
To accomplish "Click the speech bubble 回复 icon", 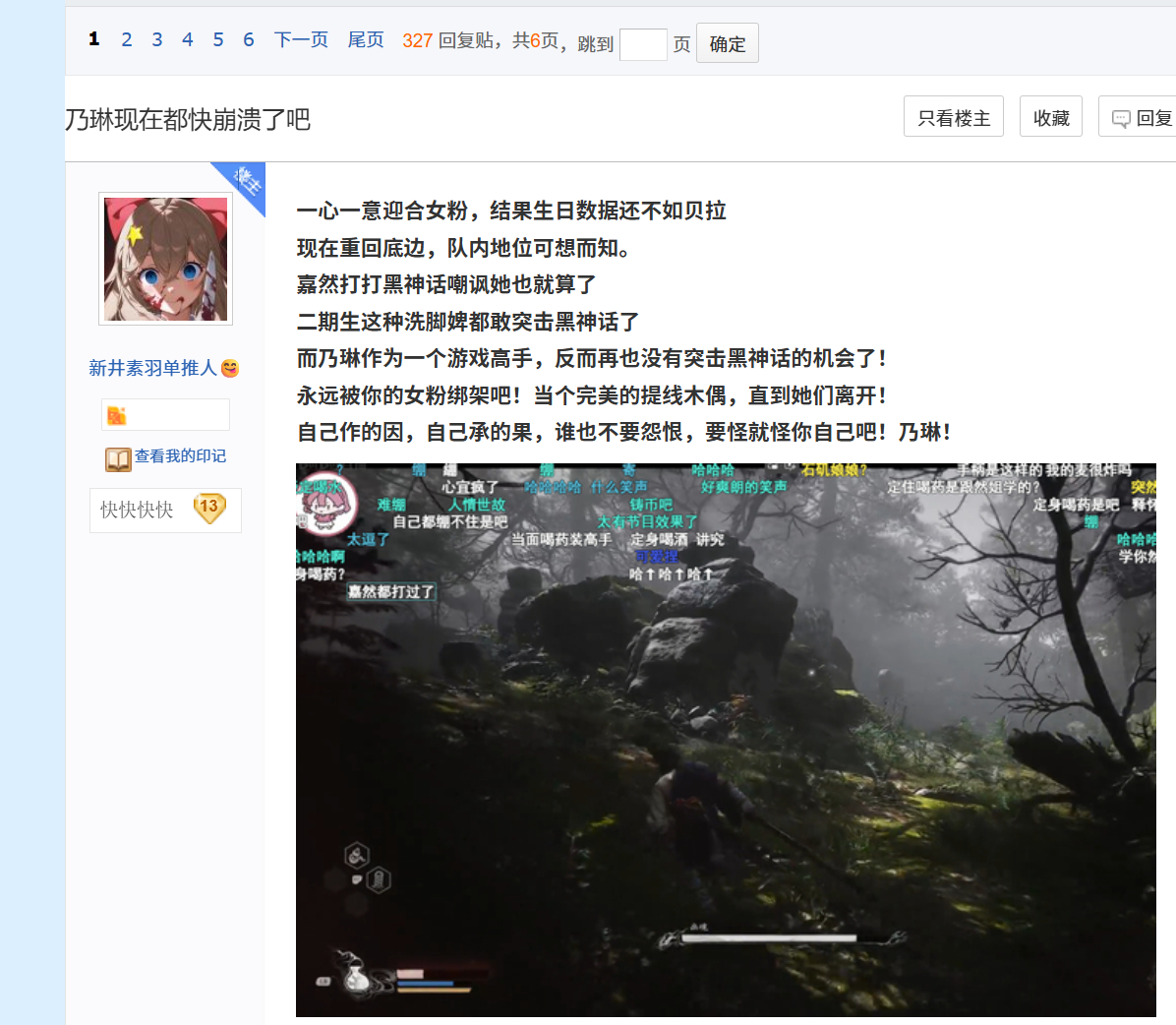I will pyautogui.click(x=1121, y=119).
